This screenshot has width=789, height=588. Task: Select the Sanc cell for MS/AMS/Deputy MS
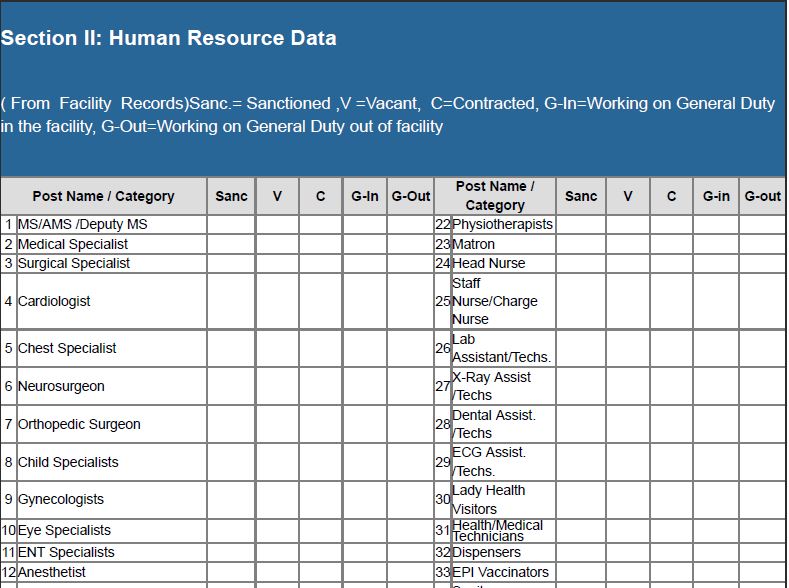(x=231, y=224)
